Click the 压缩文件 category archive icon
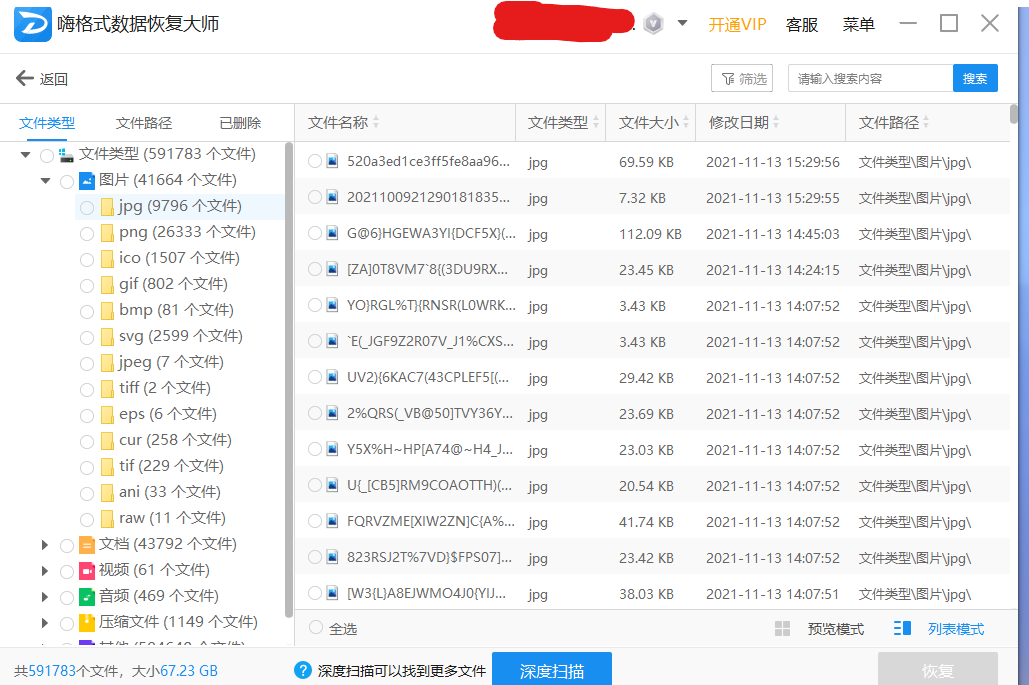Image resolution: width=1029 pixels, height=685 pixels. click(87, 622)
